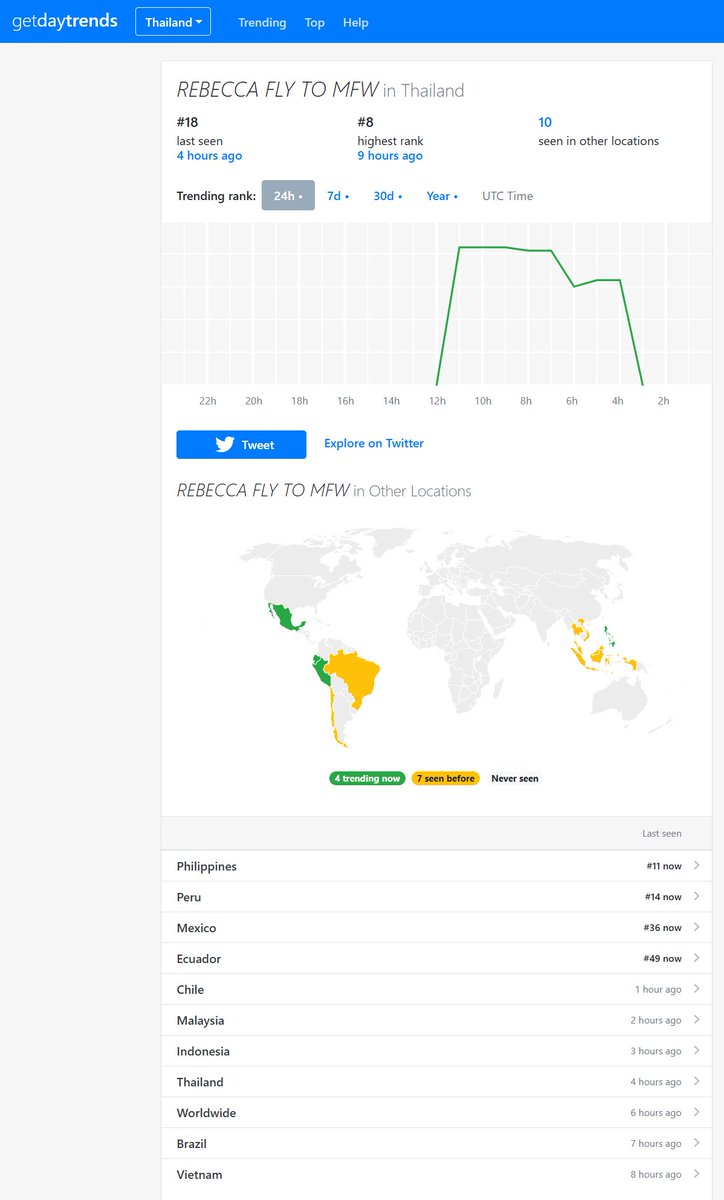Click the '4 trending now' green legend badge

click(x=367, y=778)
